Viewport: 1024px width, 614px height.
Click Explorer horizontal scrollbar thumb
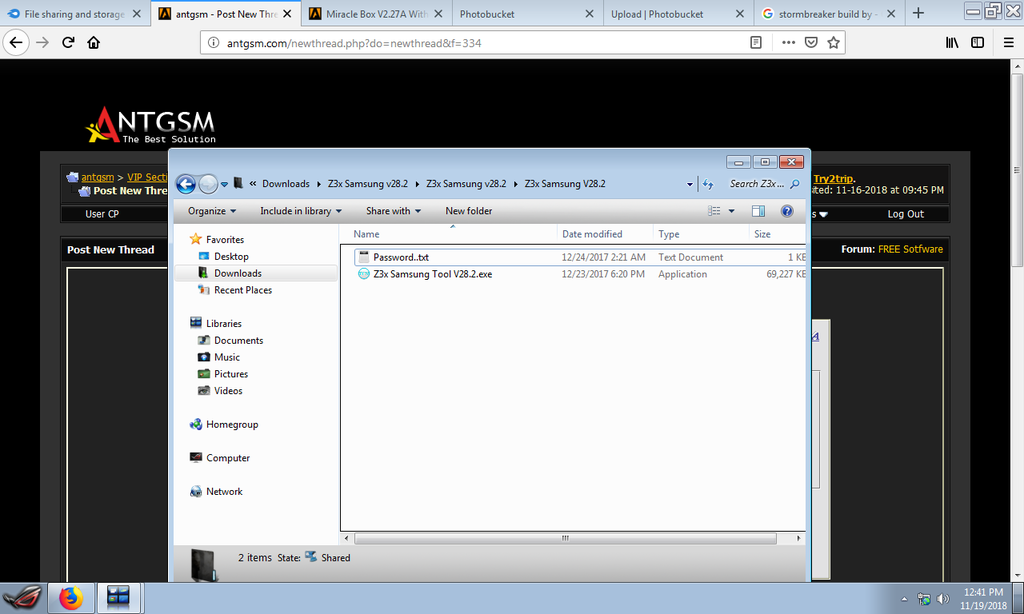[566, 538]
